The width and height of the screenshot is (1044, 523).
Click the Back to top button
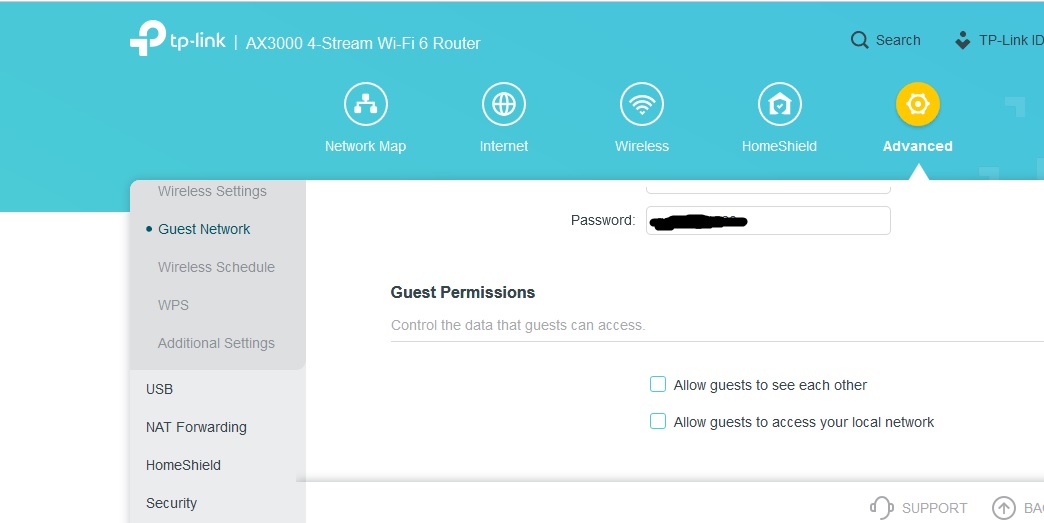point(1004,508)
